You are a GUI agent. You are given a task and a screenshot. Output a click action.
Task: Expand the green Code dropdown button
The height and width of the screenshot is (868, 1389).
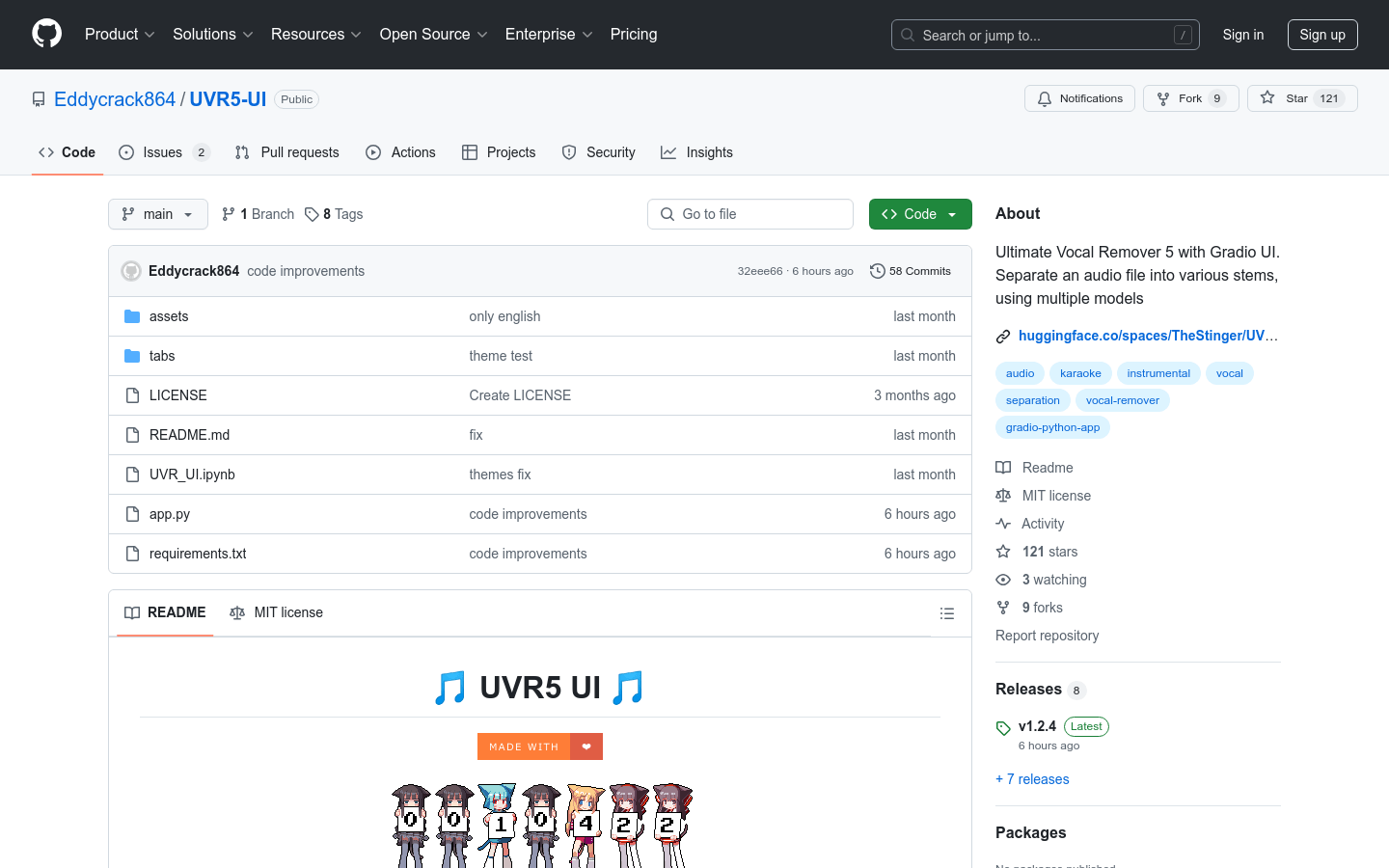coord(919,214)
